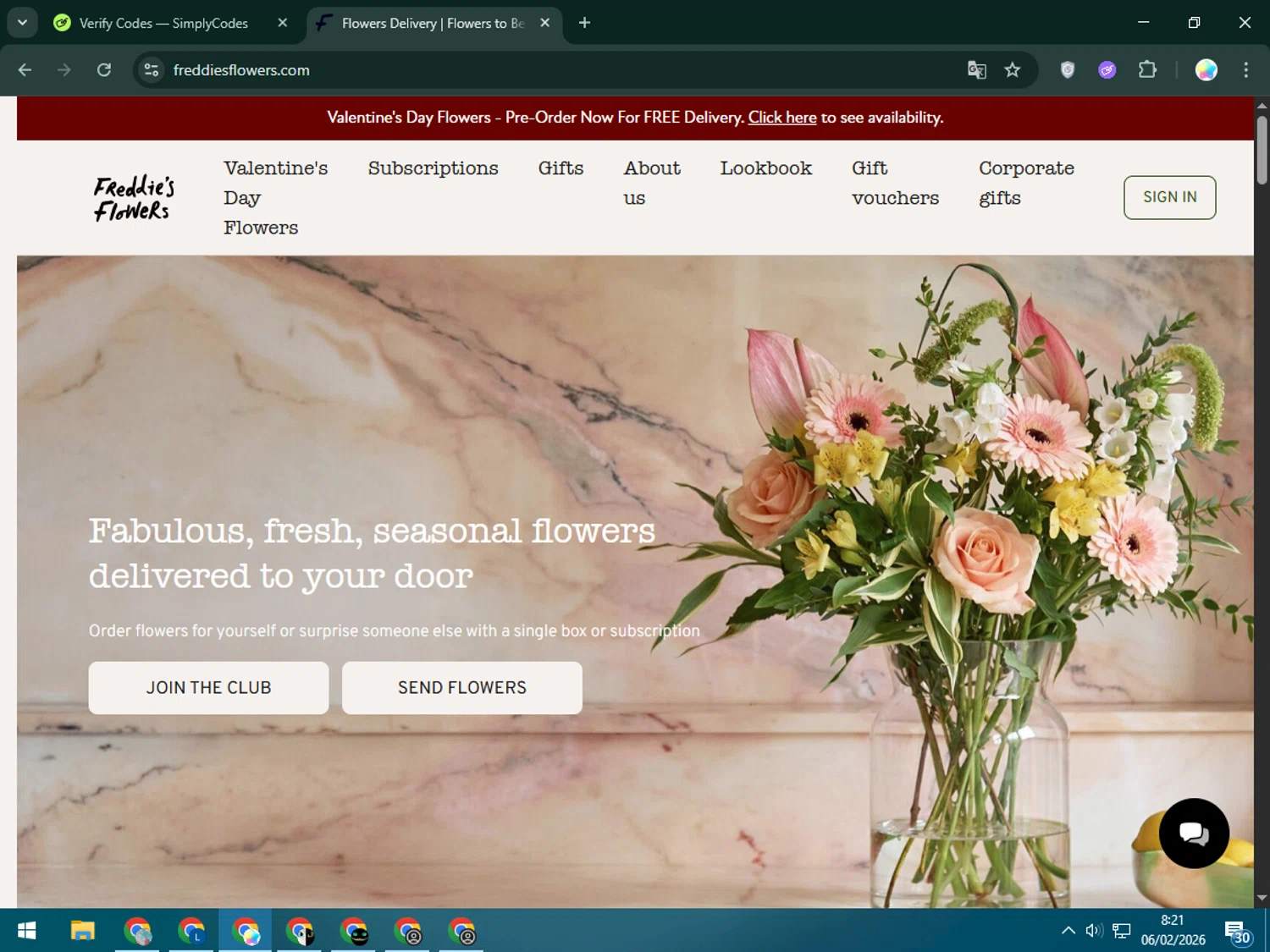This screenshot has width=1270, height=952.
Task: Open the Corporate gifts menu item
Action: coord(1026,183)
